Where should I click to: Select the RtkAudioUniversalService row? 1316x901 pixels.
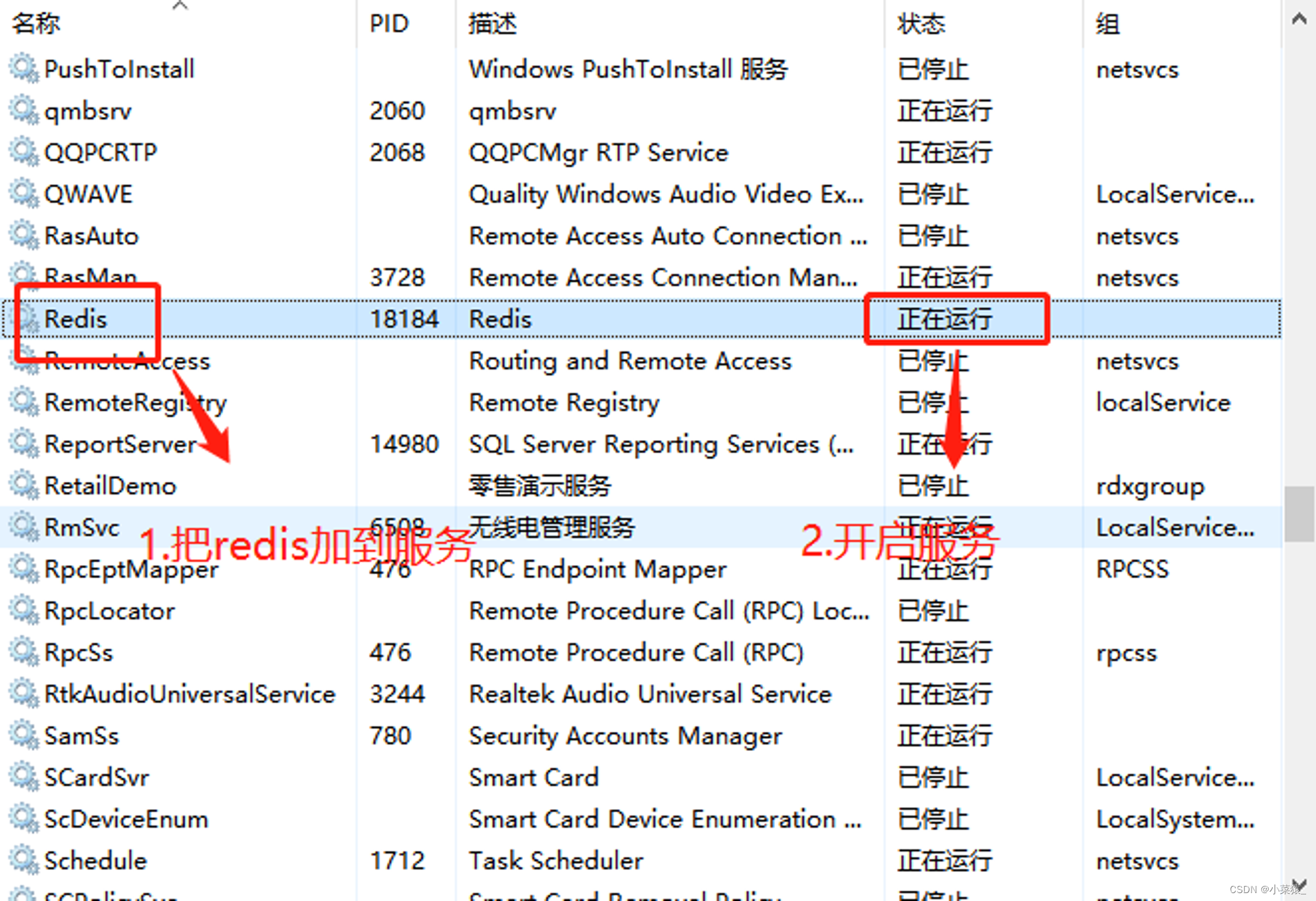[190, 694]
